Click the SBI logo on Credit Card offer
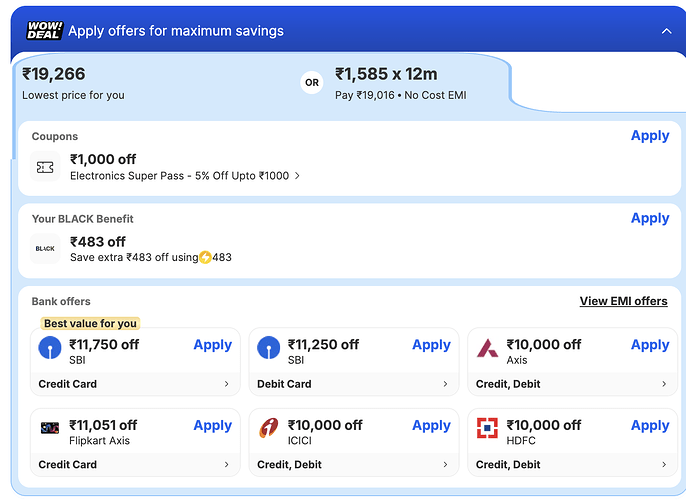686x500 pixels. click(49, 348)
